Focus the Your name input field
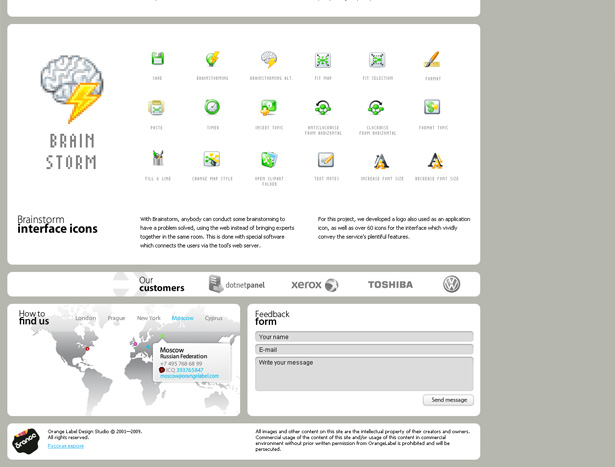 (364, 336)
